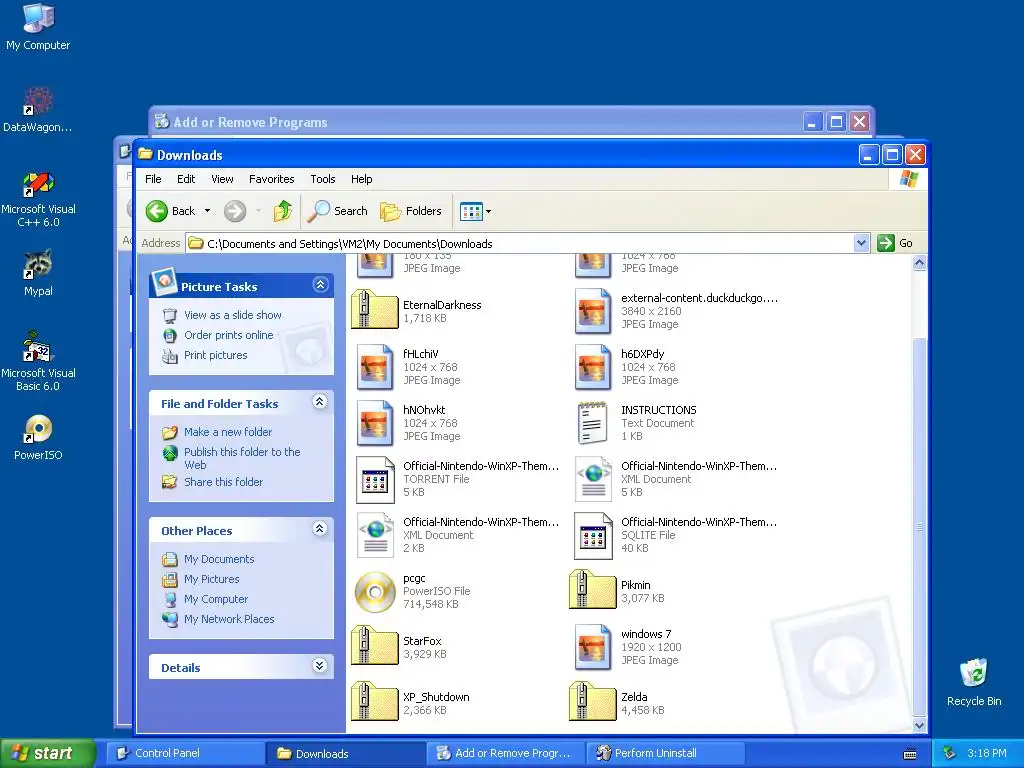Image resolution: width=1024 pixels, height=768 pixels.
Task: Open the View menu
Action: (222, 179)
